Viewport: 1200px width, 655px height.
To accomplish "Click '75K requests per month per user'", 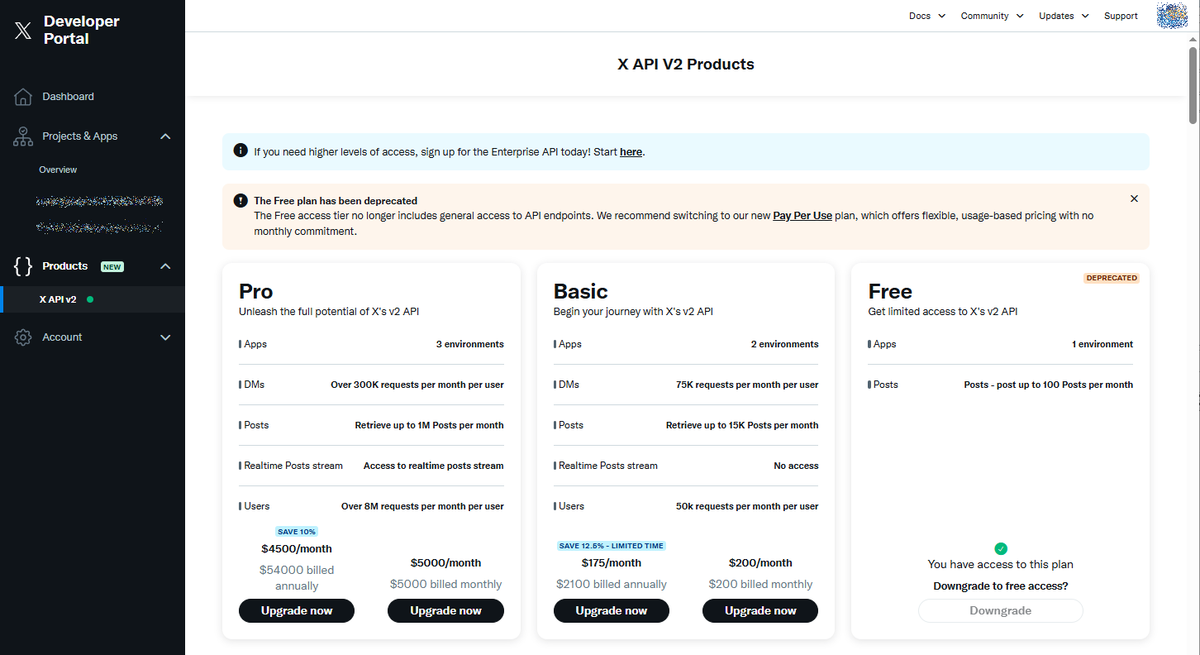I will pos(747,385).
